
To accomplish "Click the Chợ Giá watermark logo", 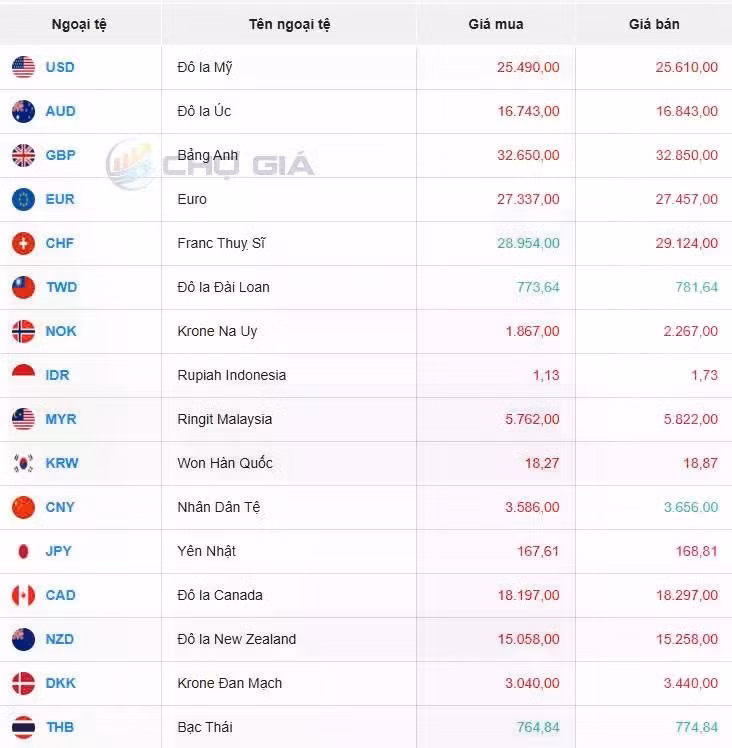I will (210, 165).
